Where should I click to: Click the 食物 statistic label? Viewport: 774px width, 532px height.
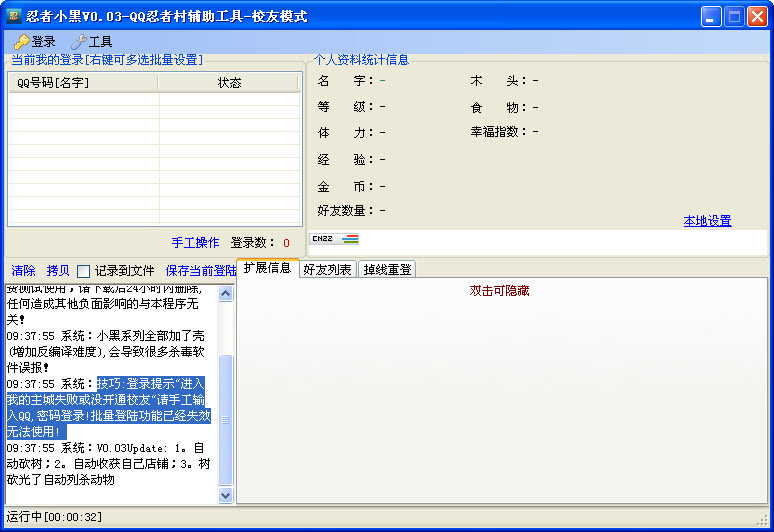[498, 108]
